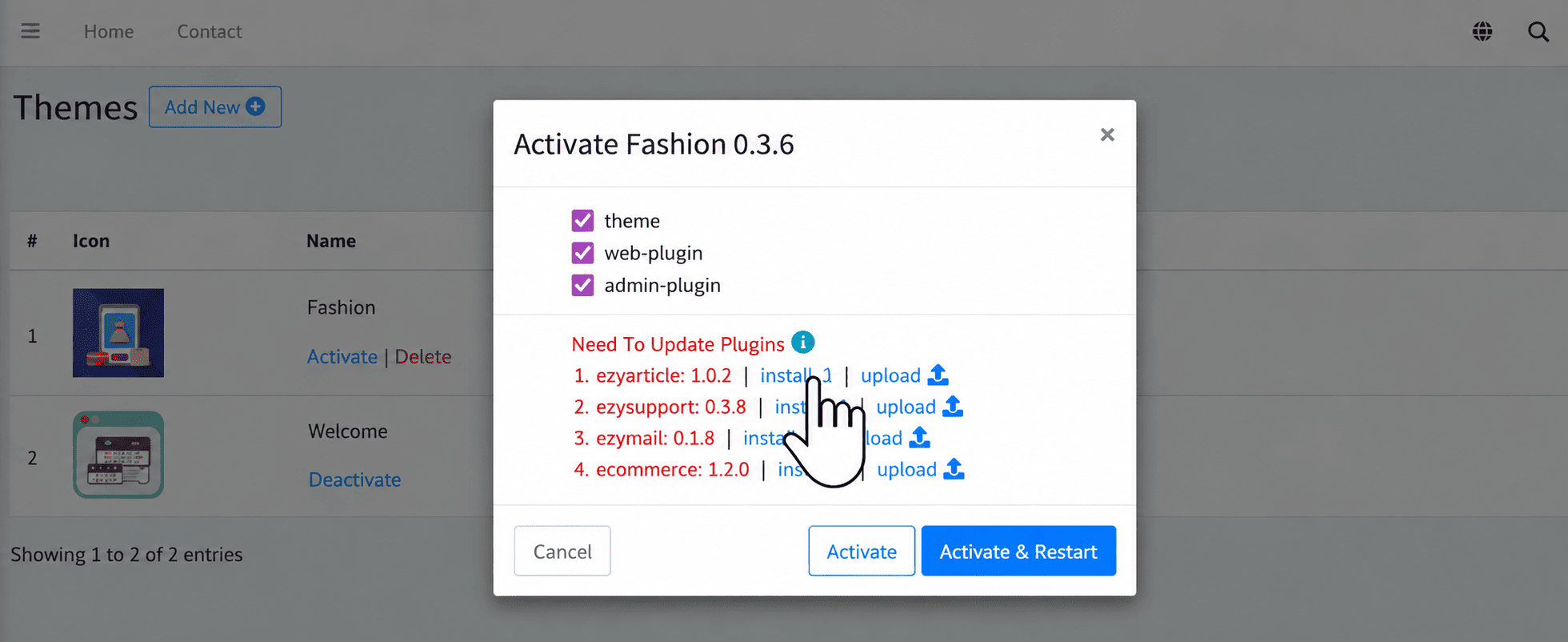Click the 'Need To Update Plugins' heading
Viewport: 1568px width, 642px height.
click(x=678, y=344)
